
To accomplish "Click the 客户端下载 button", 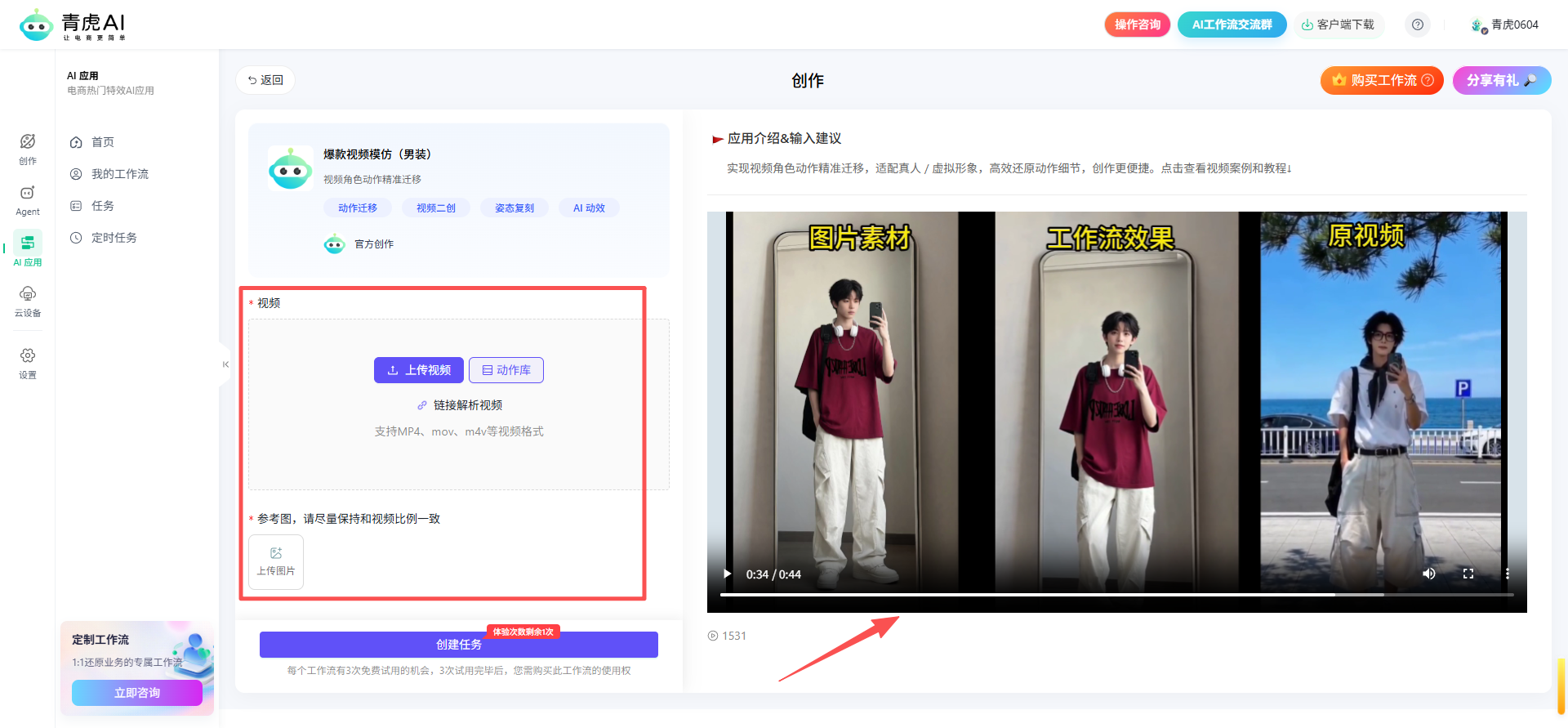I will point(1338,25).
